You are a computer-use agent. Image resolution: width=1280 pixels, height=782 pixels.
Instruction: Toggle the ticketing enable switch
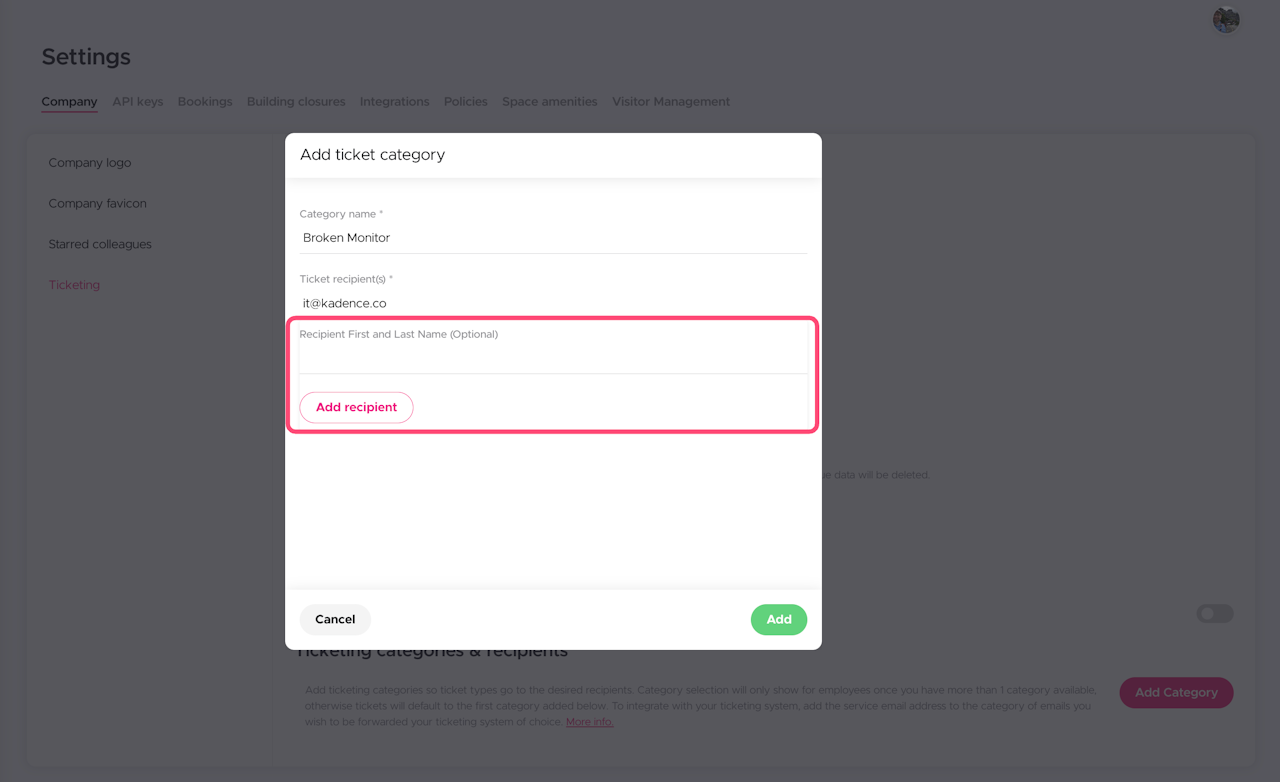[1214, 614]
